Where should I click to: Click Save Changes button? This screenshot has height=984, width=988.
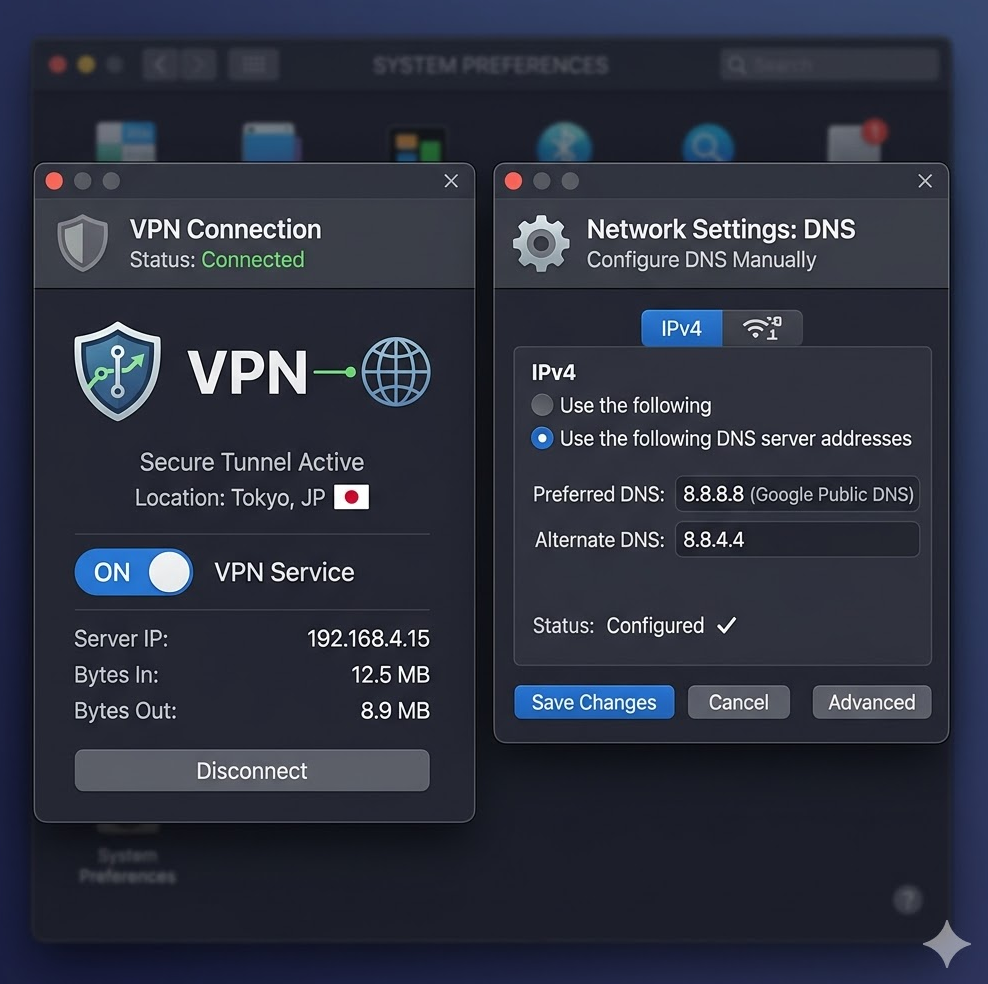pos(594,702)
